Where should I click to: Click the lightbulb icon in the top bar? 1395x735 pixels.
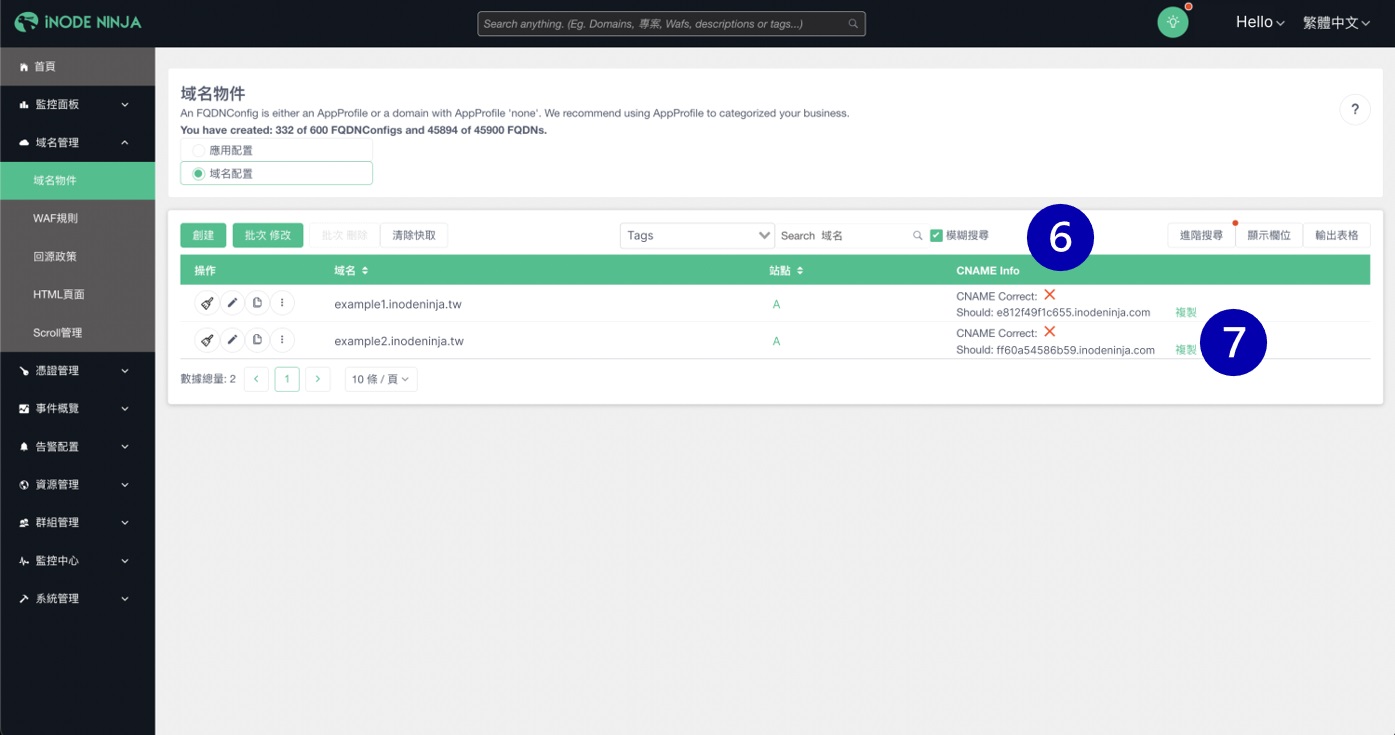1172,23
